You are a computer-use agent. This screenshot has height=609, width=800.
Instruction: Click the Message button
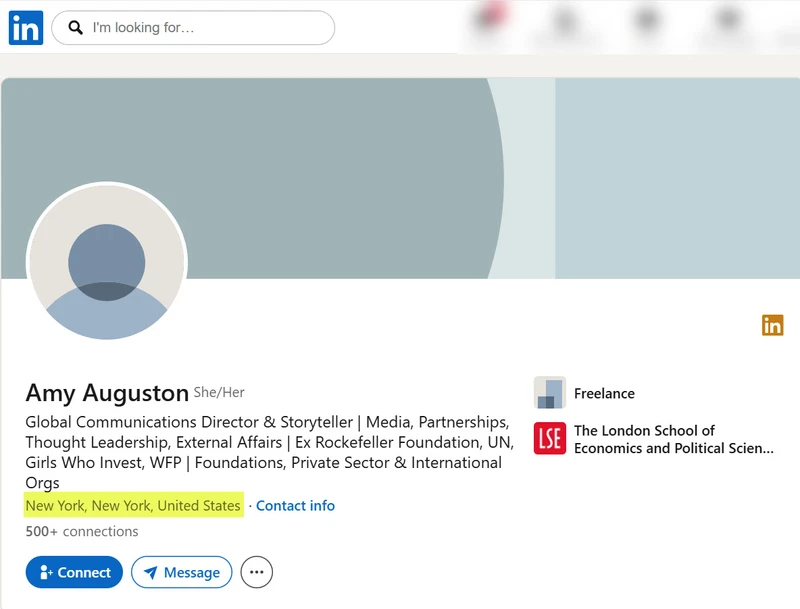tap(182, 572)
